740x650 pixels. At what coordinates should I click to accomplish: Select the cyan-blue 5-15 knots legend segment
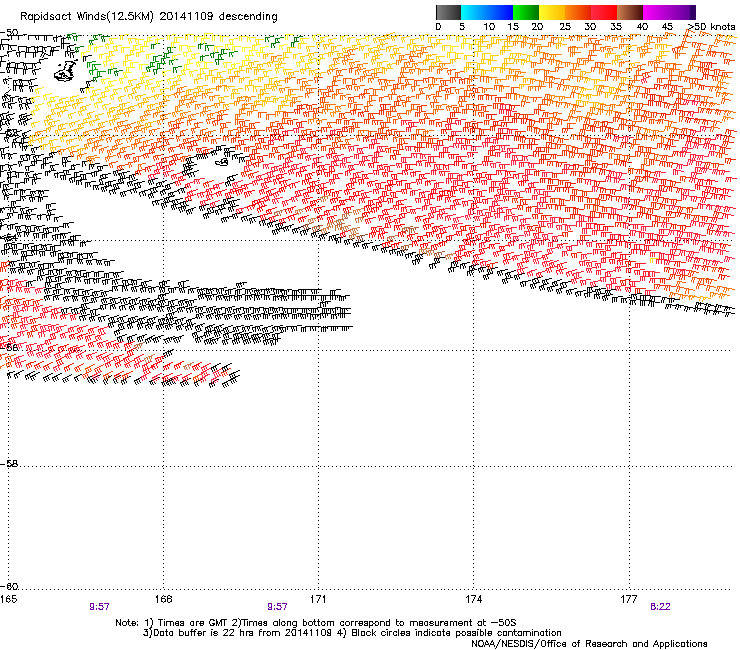(x=487, y=12)
